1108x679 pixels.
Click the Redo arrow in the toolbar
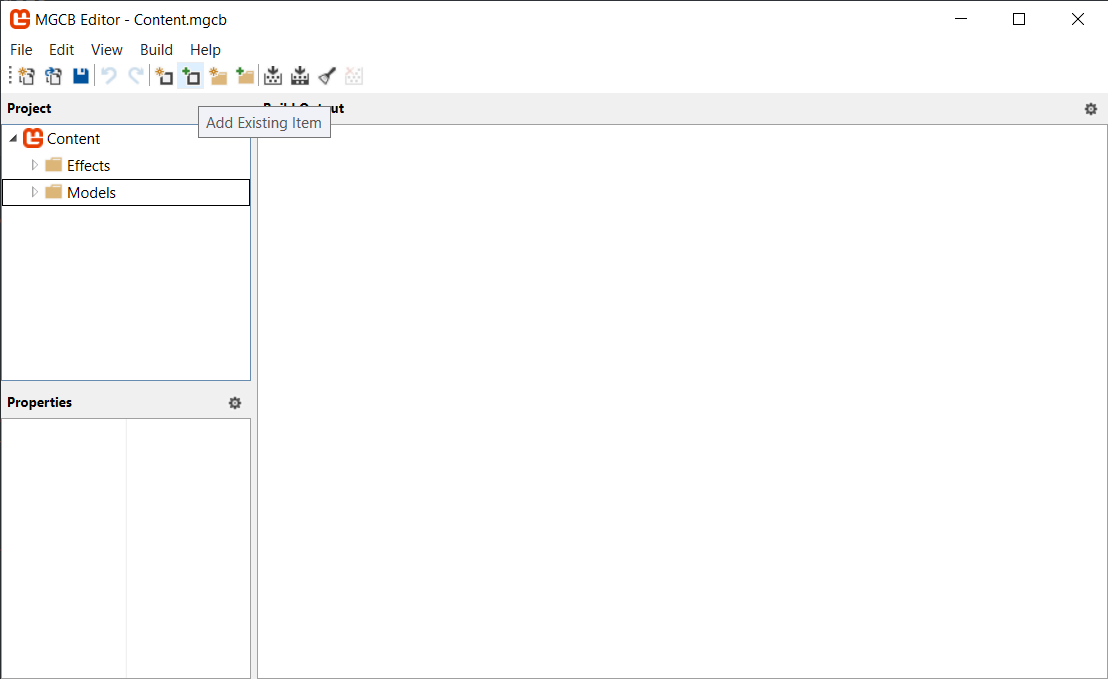136,76
